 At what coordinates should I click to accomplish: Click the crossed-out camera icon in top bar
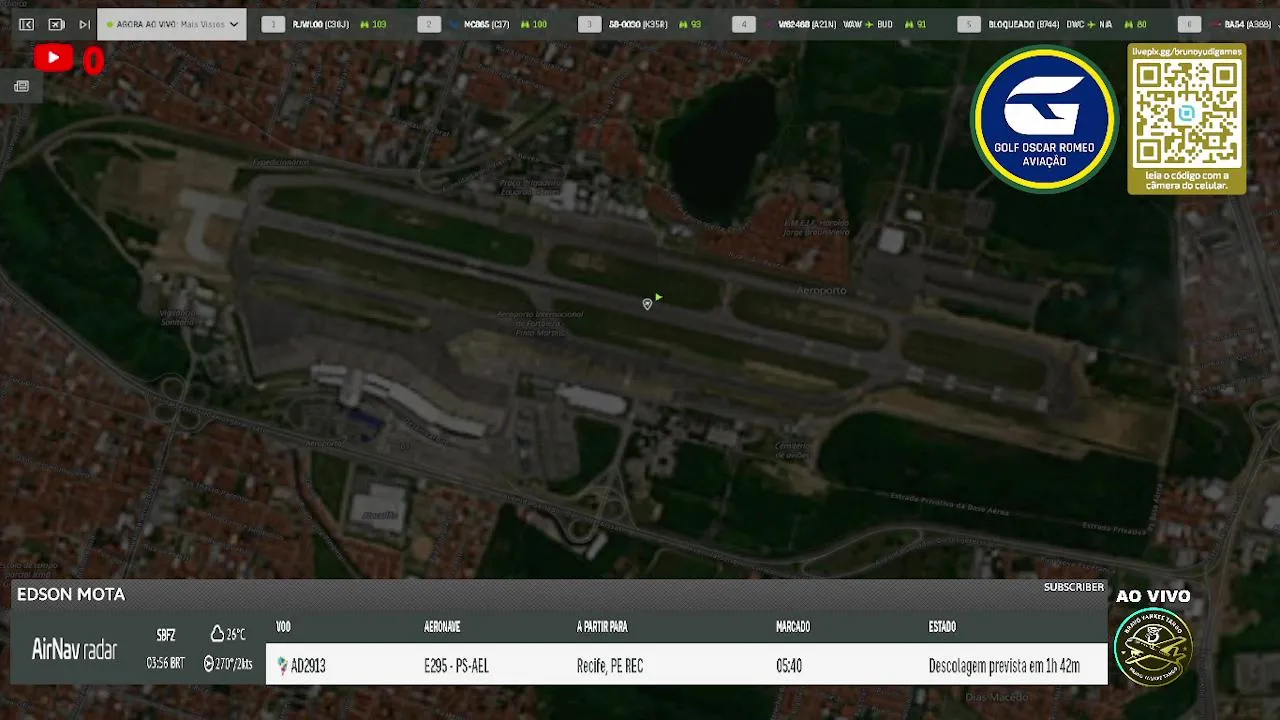click(x=56, y=24)
